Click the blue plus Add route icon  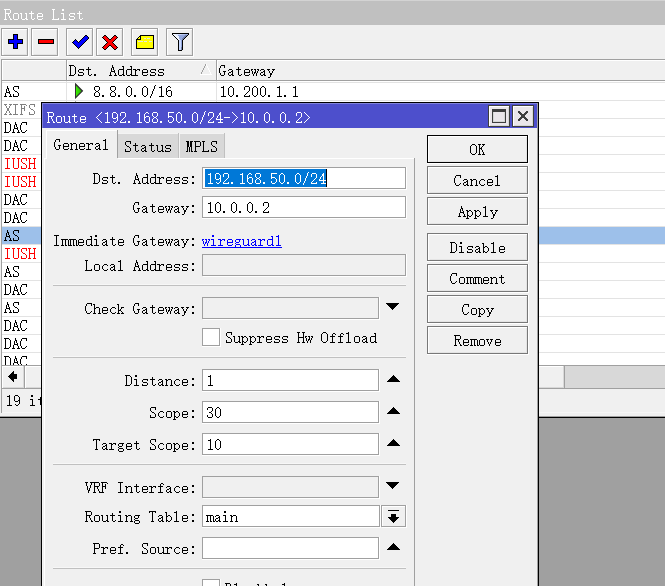(16, 42)
